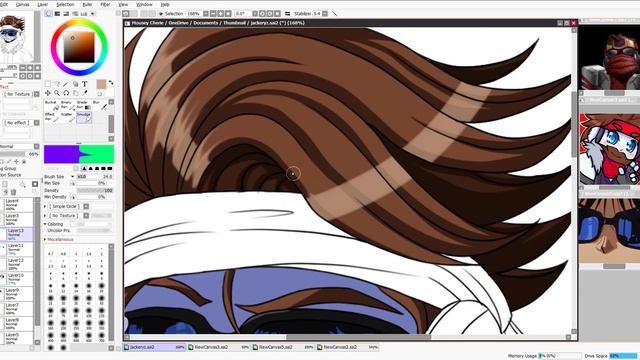
Task: Open the Canvas menu
Action: pos(22,4)
